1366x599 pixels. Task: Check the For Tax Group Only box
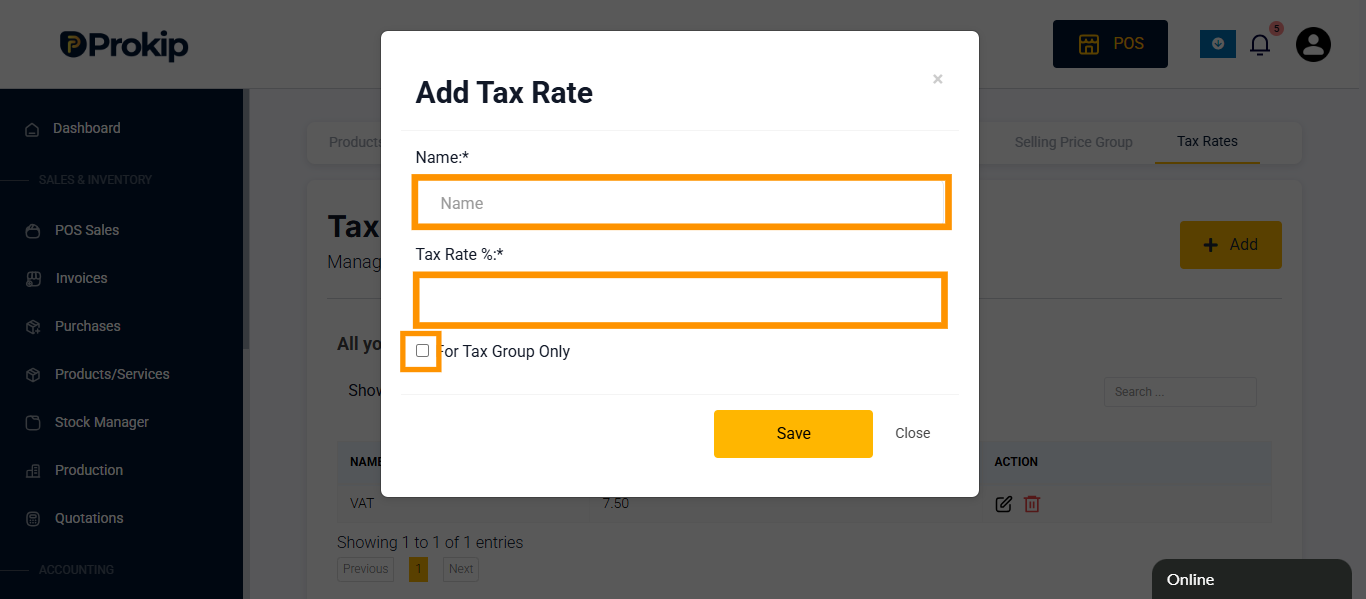422,350
